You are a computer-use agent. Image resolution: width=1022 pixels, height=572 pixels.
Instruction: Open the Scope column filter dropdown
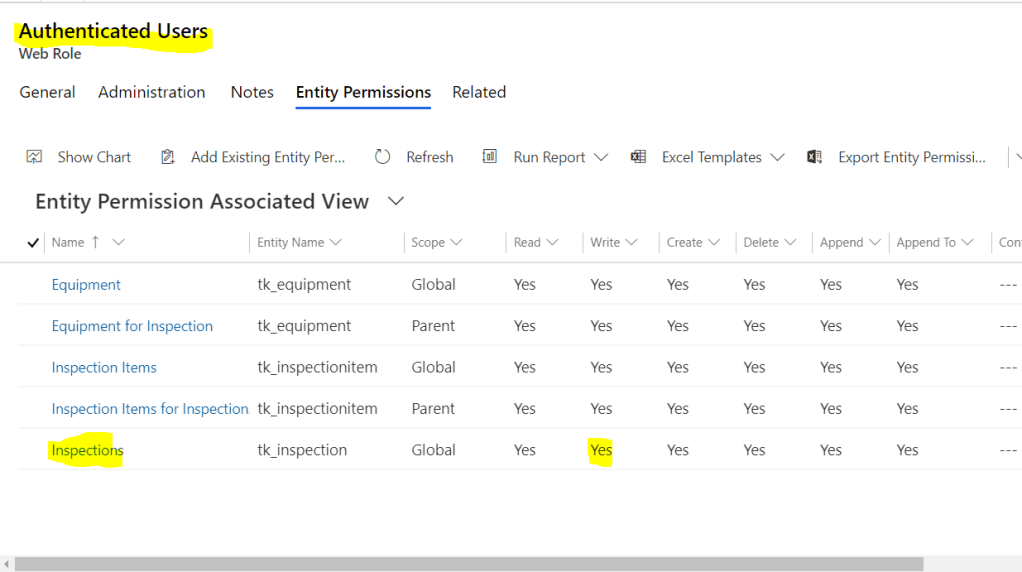coord(457,242)
